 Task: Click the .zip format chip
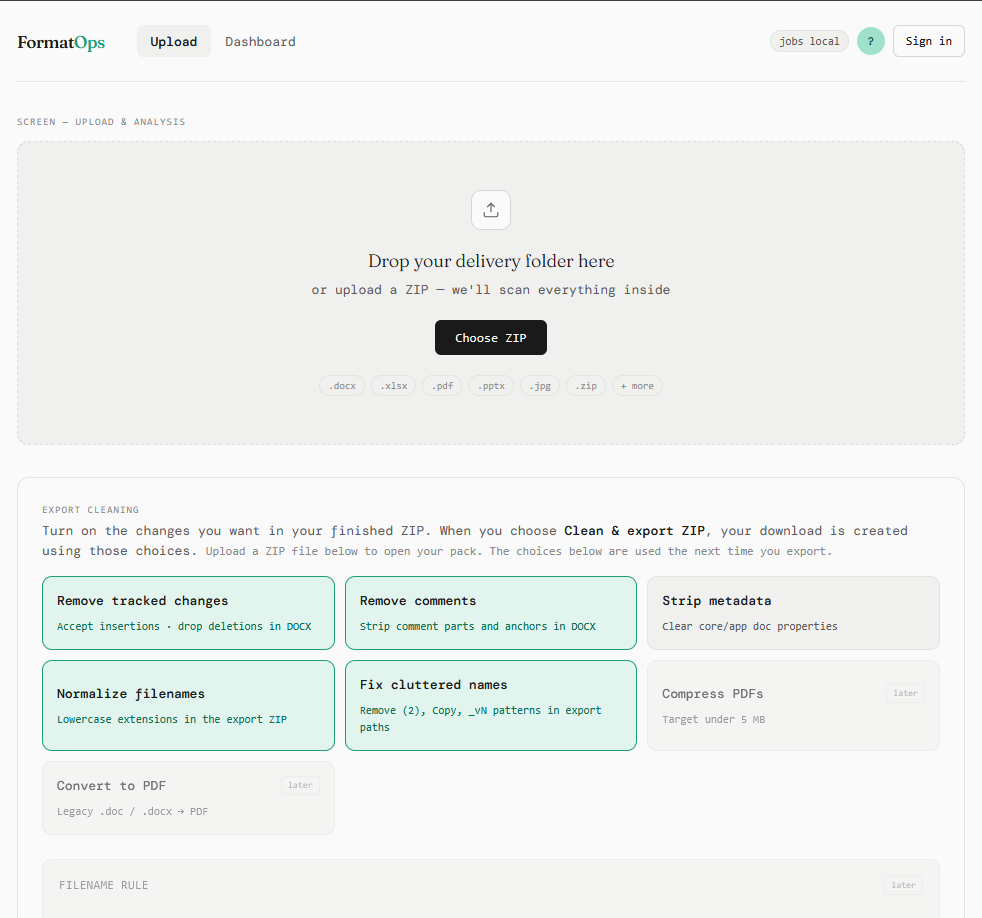(x=586, y=385)
